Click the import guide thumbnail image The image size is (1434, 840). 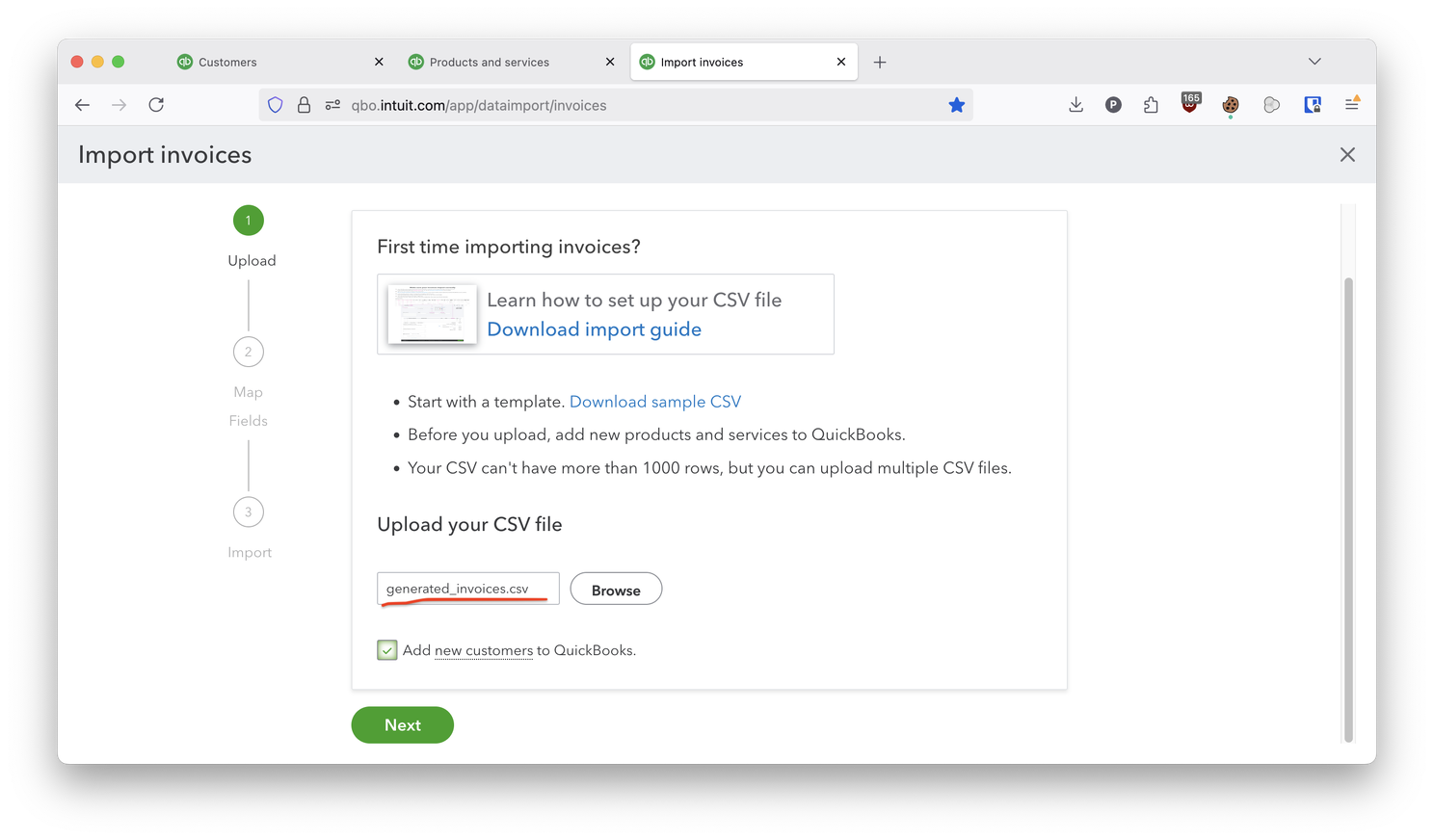(x=432, y=314)
